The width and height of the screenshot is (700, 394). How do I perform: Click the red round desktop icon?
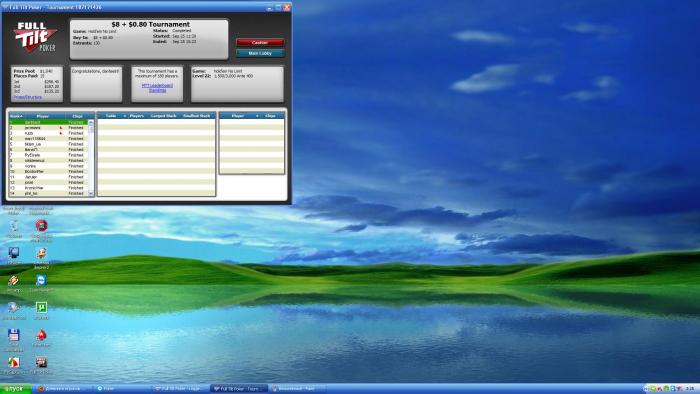[x=41, y=225]
